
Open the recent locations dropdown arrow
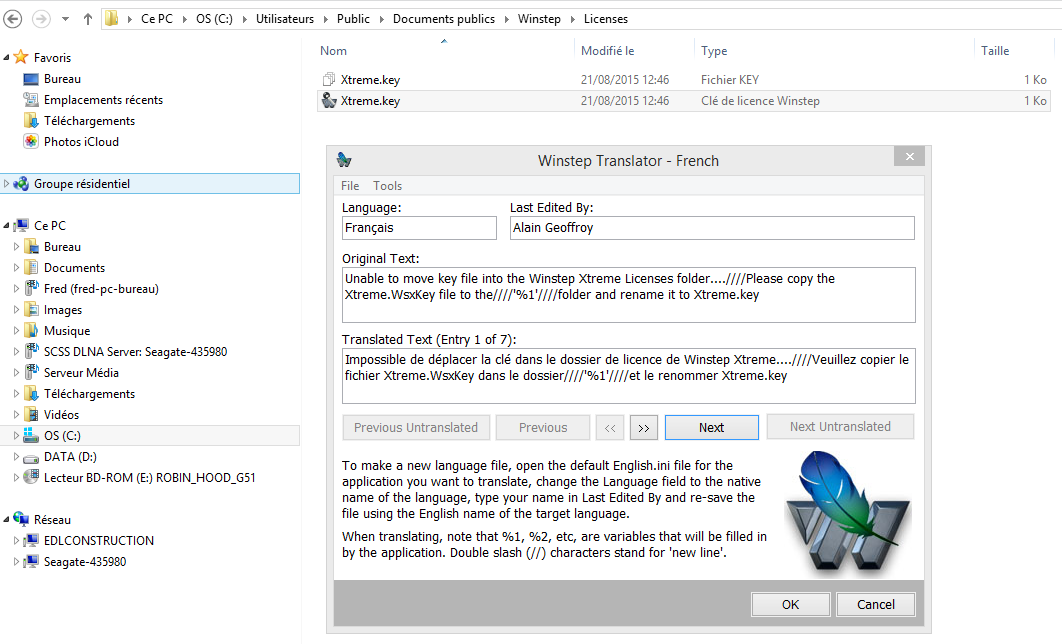65,19
